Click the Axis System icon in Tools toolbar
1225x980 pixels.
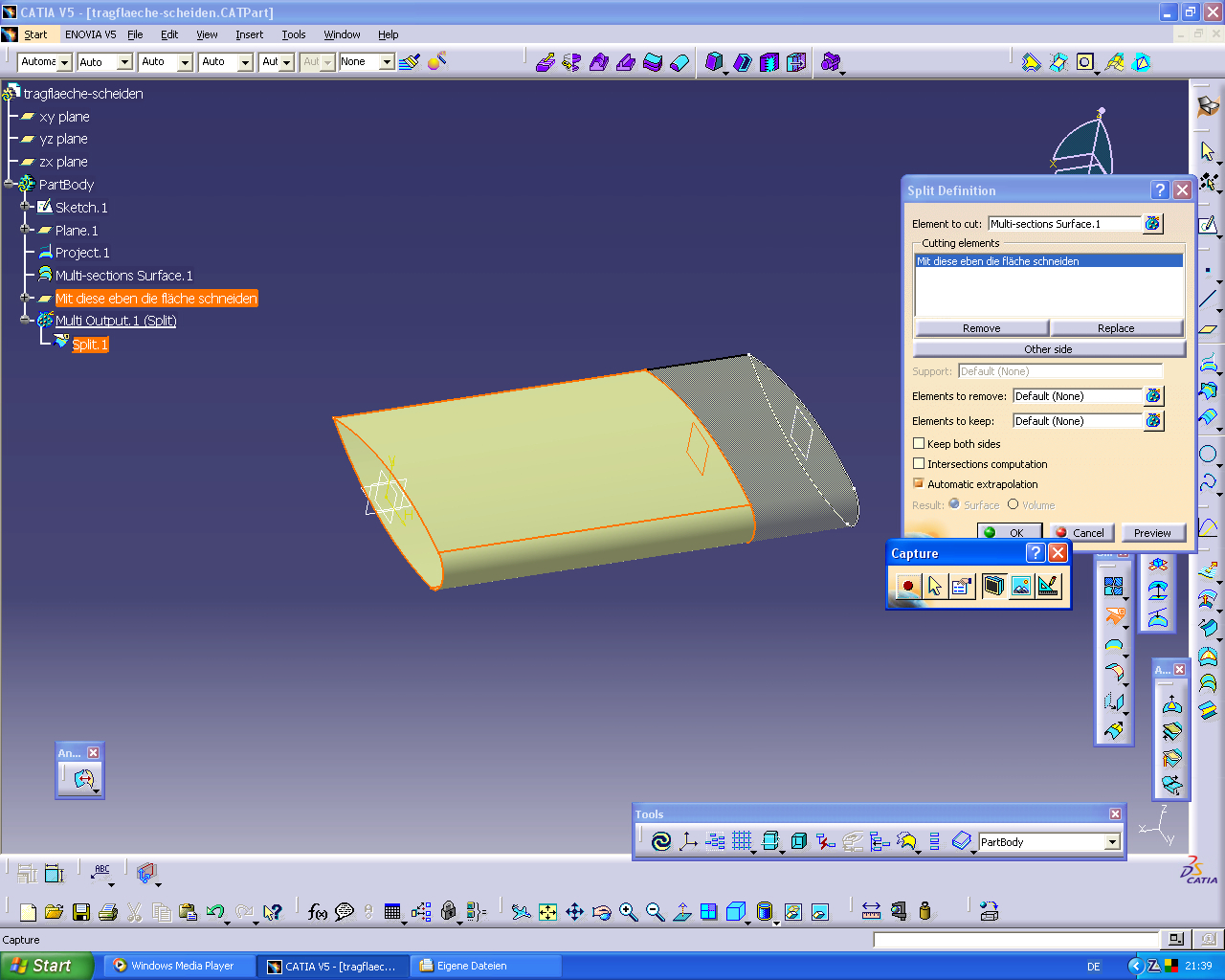tap(688, 841)
